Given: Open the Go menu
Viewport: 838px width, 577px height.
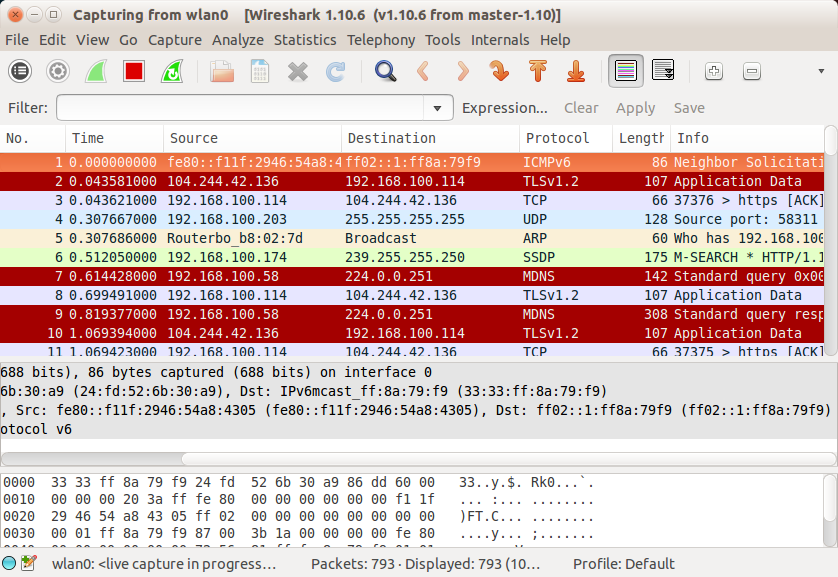Looking at the screenshot, I should [128, 40].
